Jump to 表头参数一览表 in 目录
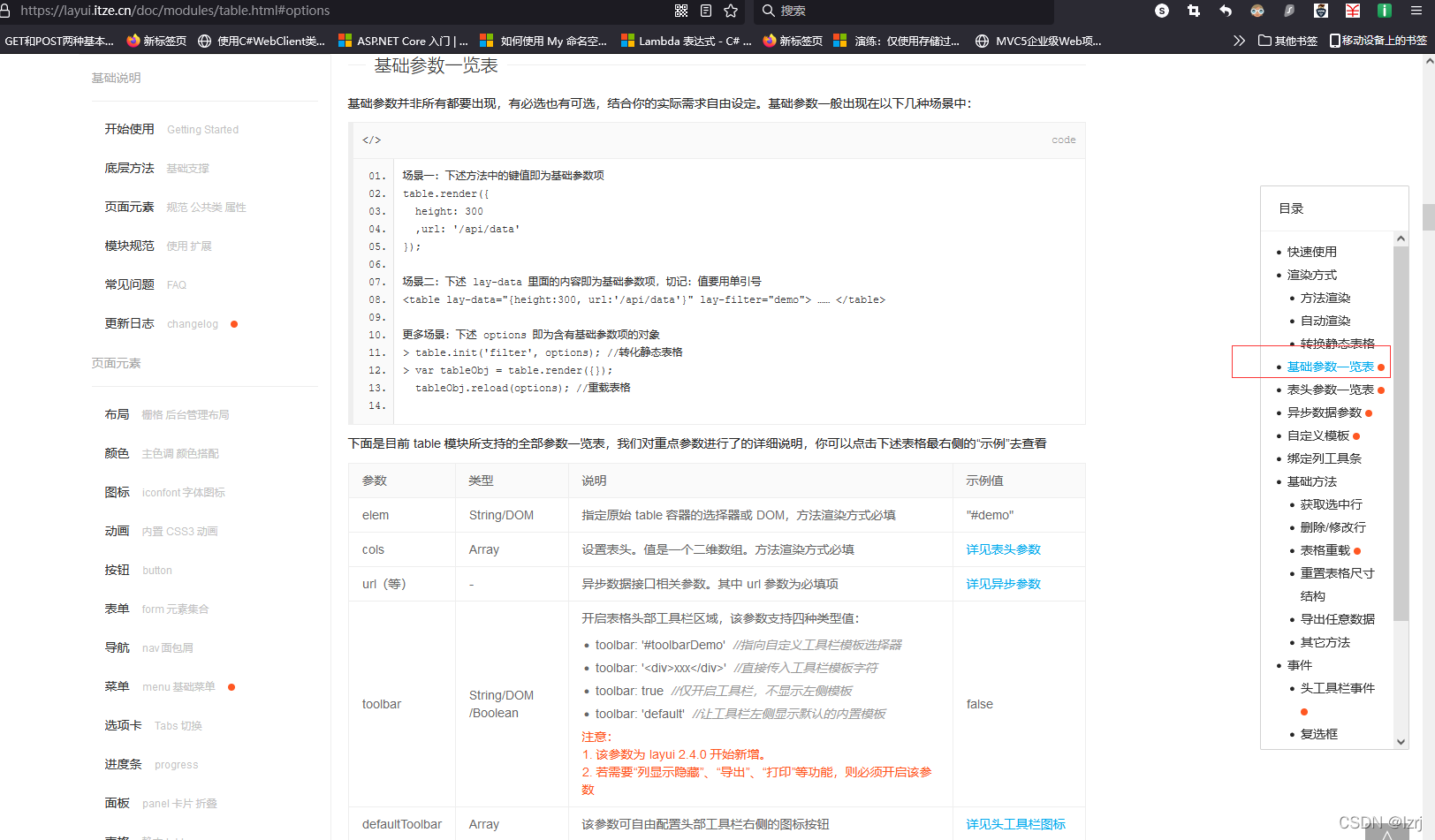The image size is (1435, 840). (x=1330, y=390)
